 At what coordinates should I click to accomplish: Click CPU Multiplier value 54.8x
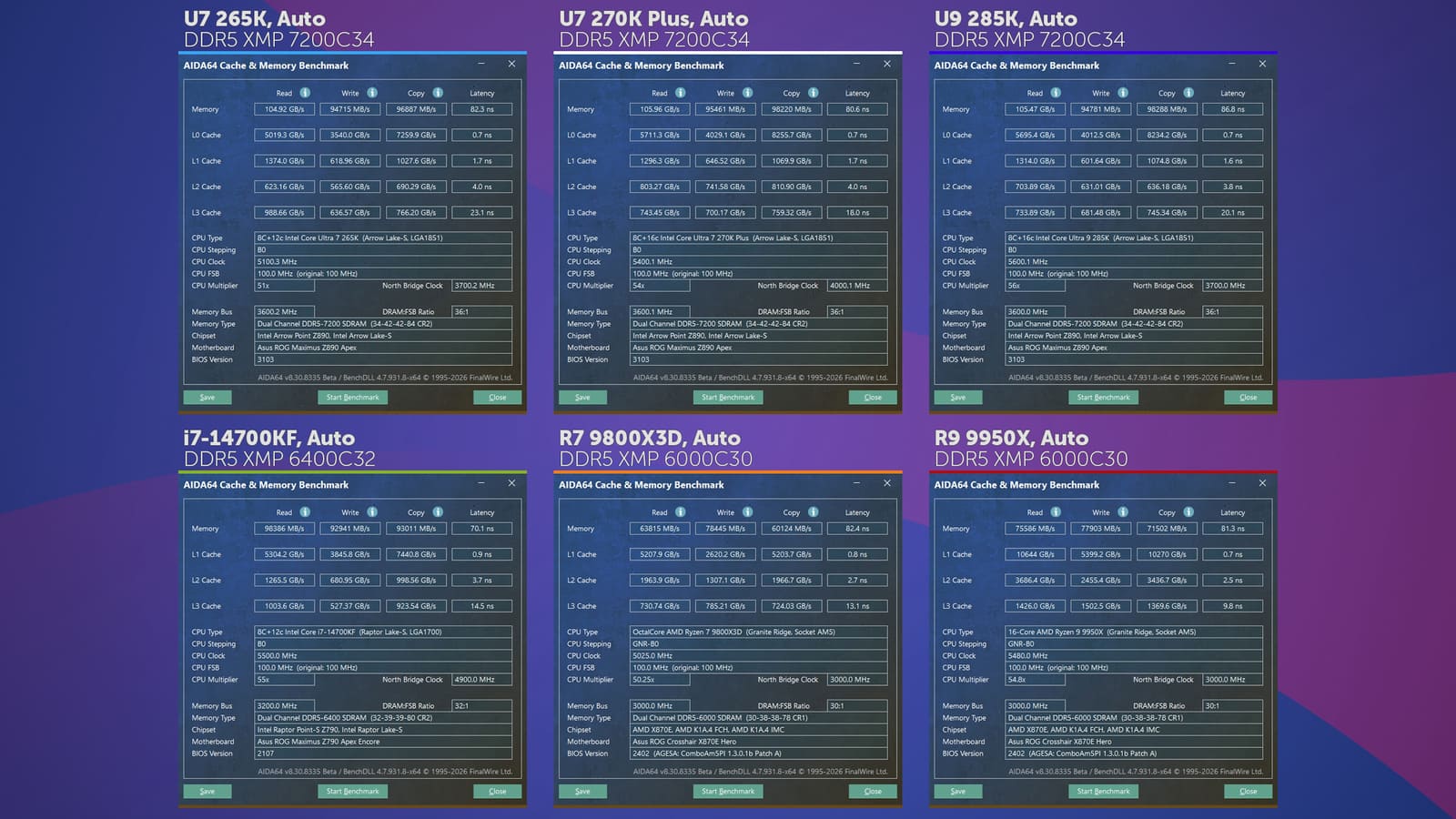[1036, 680]
